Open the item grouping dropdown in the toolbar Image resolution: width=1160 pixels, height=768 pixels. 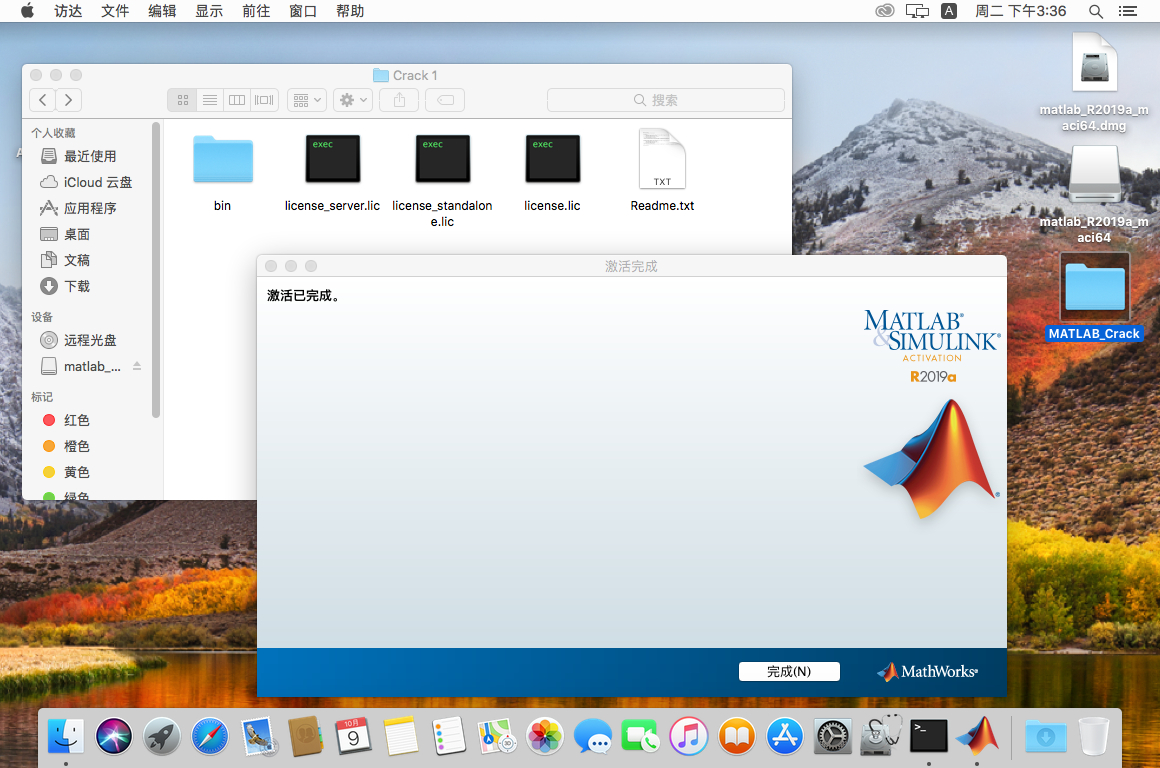tap(306, 99)
